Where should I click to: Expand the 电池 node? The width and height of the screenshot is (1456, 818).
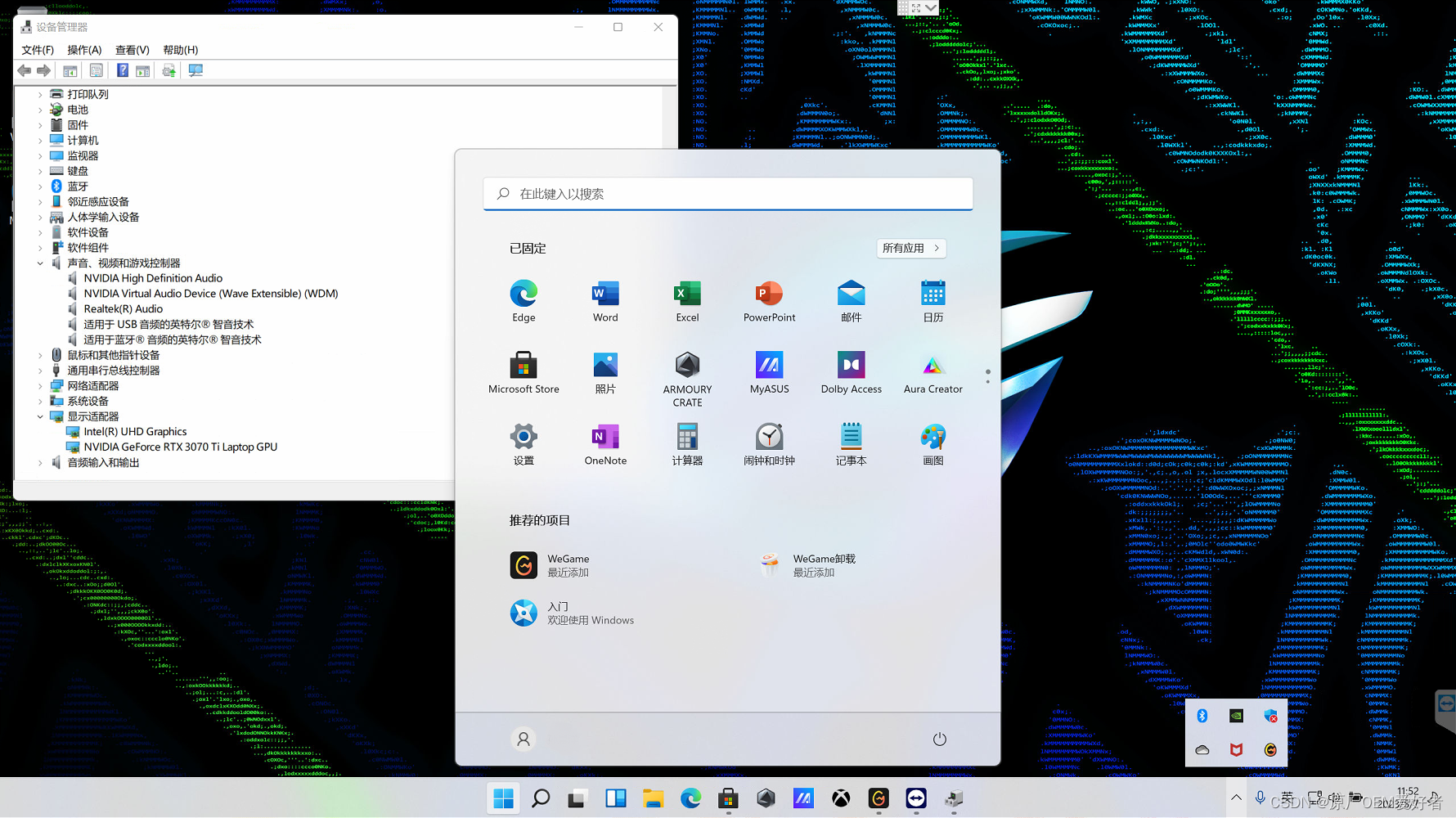pyautogui.click(x=40, y=110)
